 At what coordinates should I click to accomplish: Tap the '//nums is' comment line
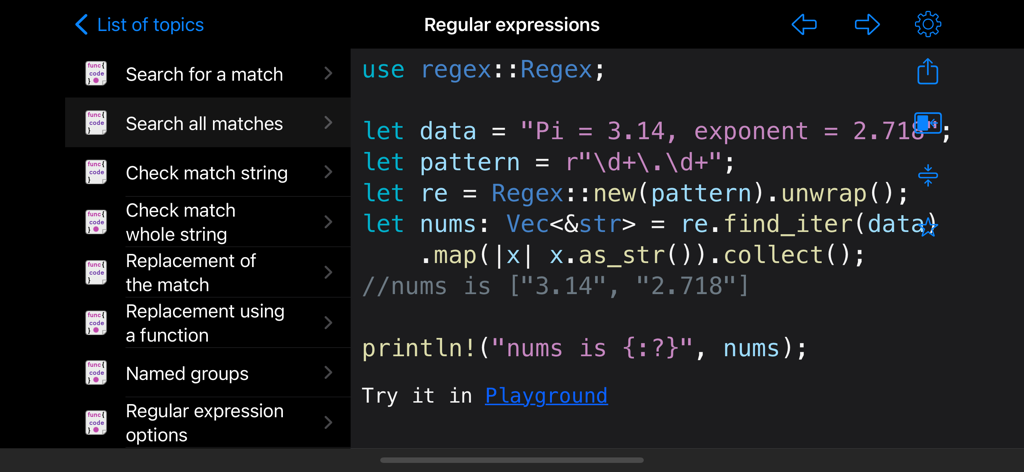(555, 287)
